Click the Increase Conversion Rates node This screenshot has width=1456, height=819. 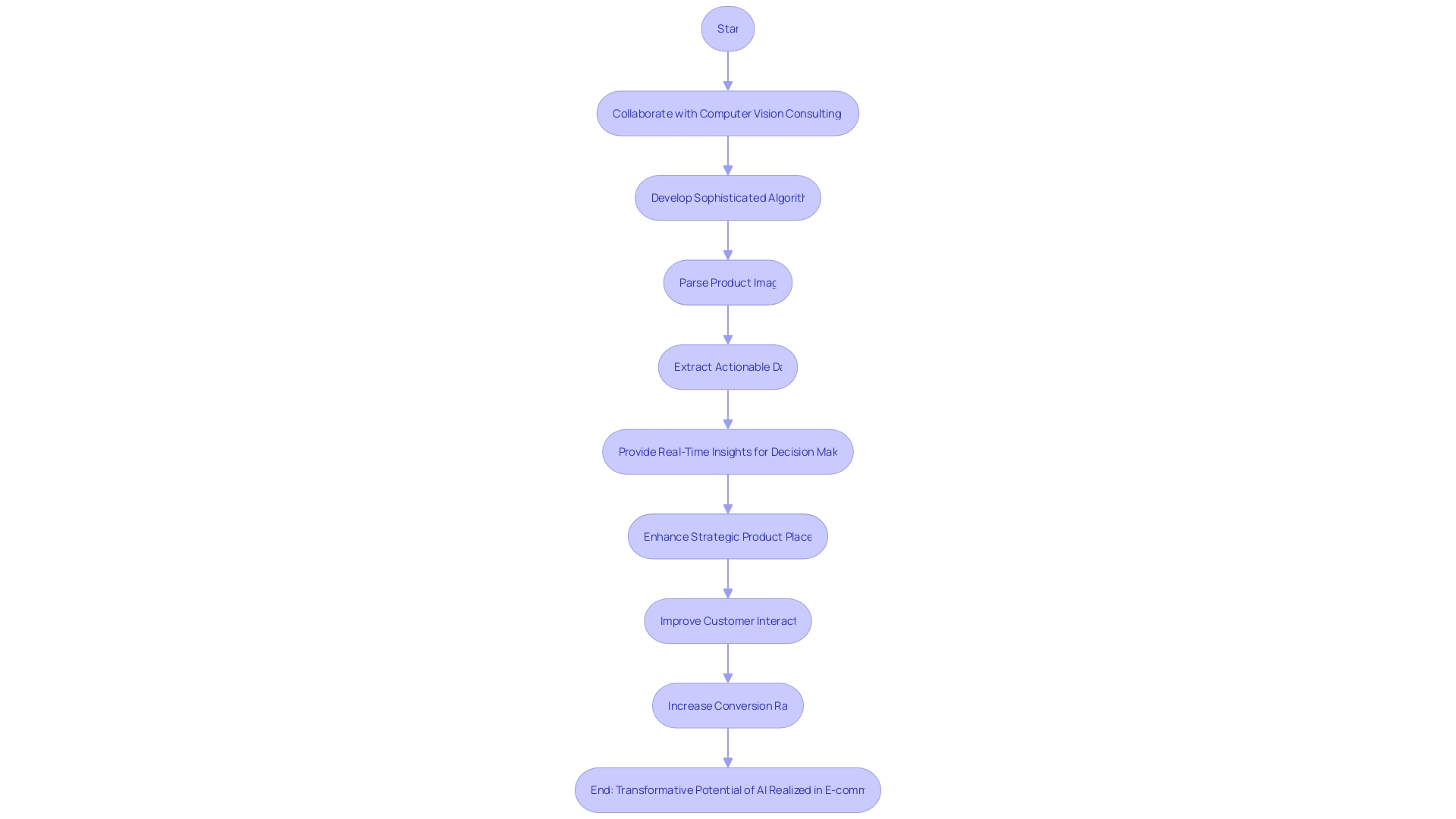[x=728, y=705]
